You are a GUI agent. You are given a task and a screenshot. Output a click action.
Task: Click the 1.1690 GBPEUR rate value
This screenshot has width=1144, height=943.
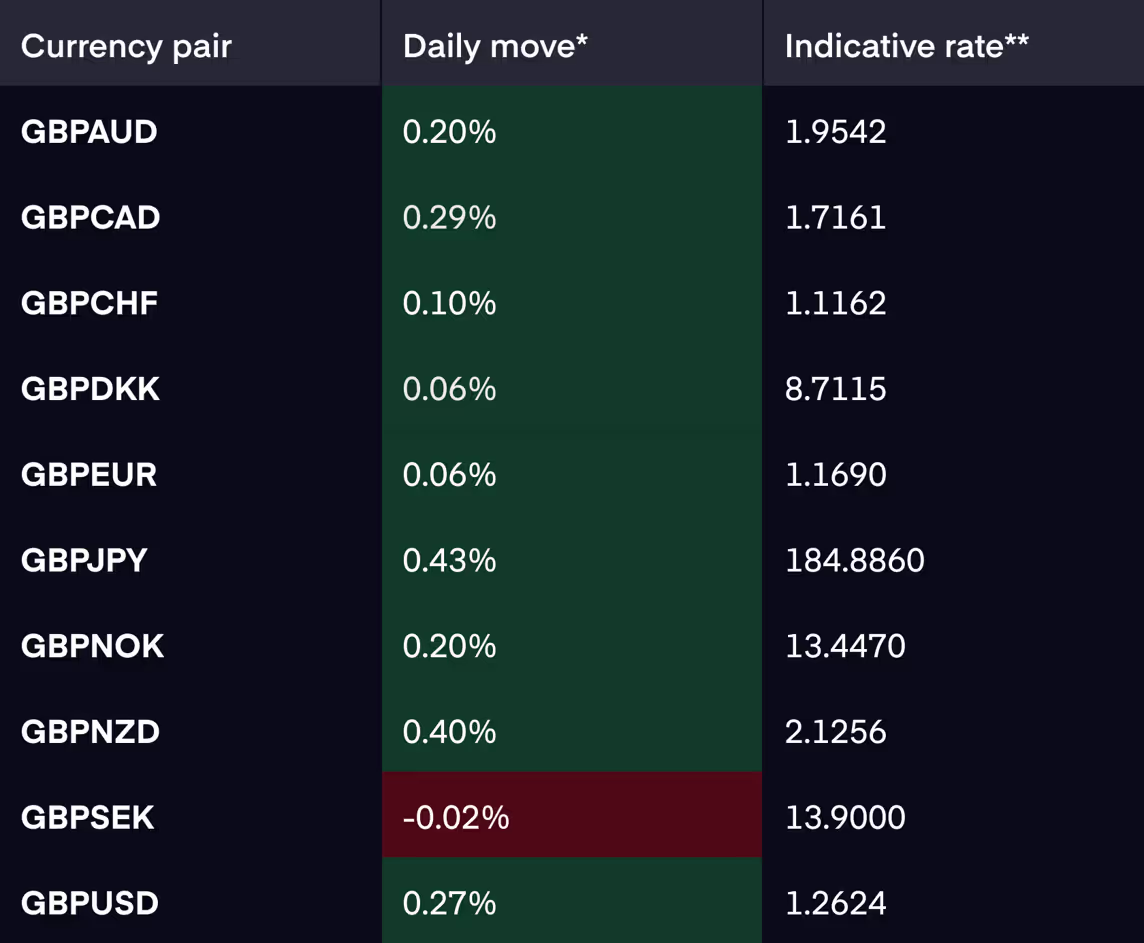835,475
